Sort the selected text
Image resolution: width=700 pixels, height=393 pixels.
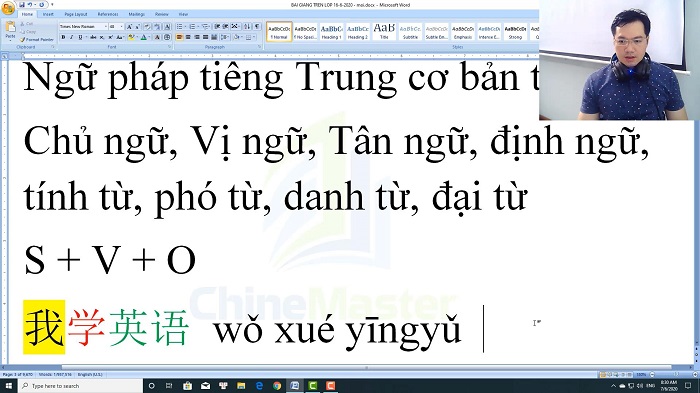coord(247,26)
